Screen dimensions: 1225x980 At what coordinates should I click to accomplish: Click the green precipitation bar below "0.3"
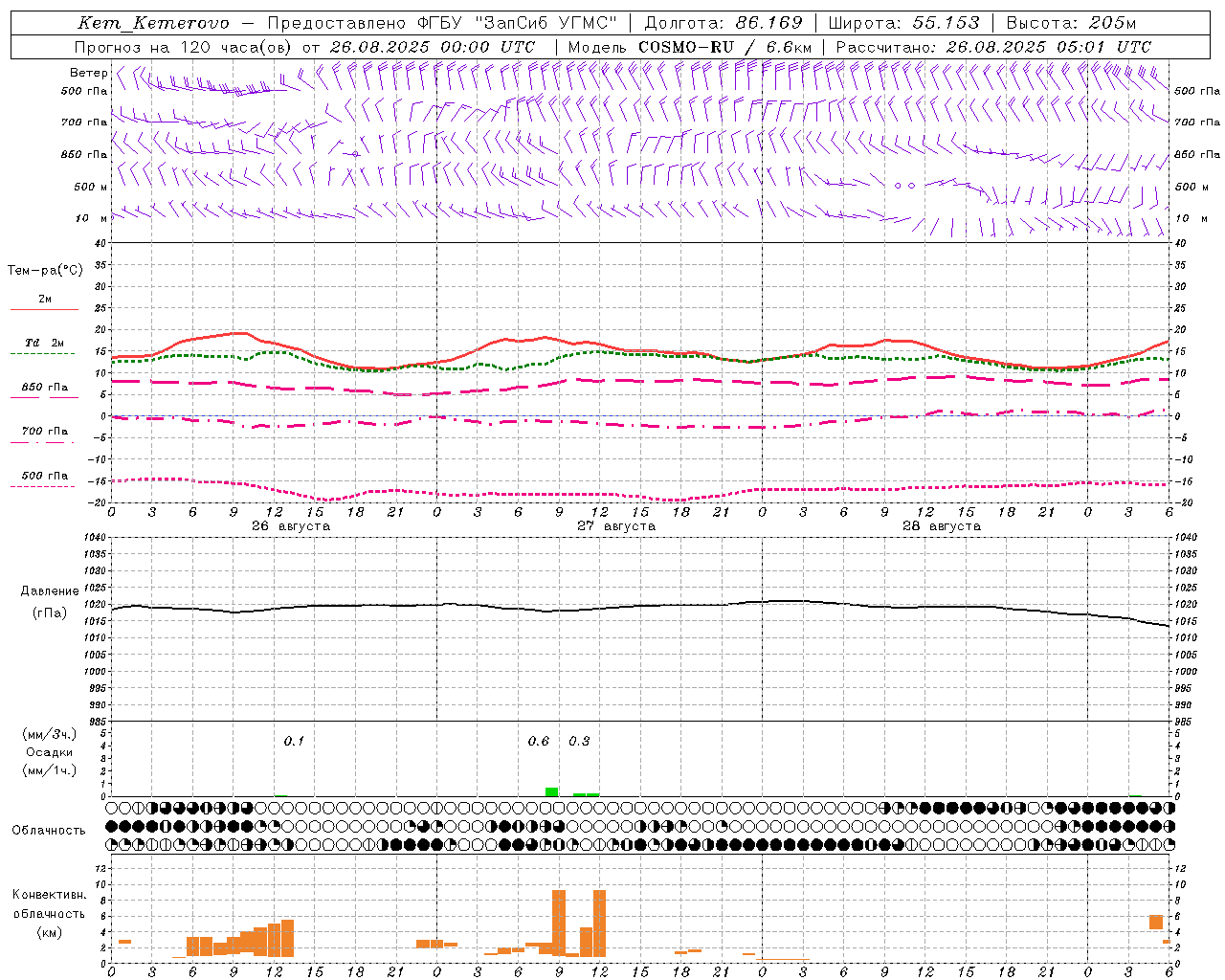pos(586,794)
